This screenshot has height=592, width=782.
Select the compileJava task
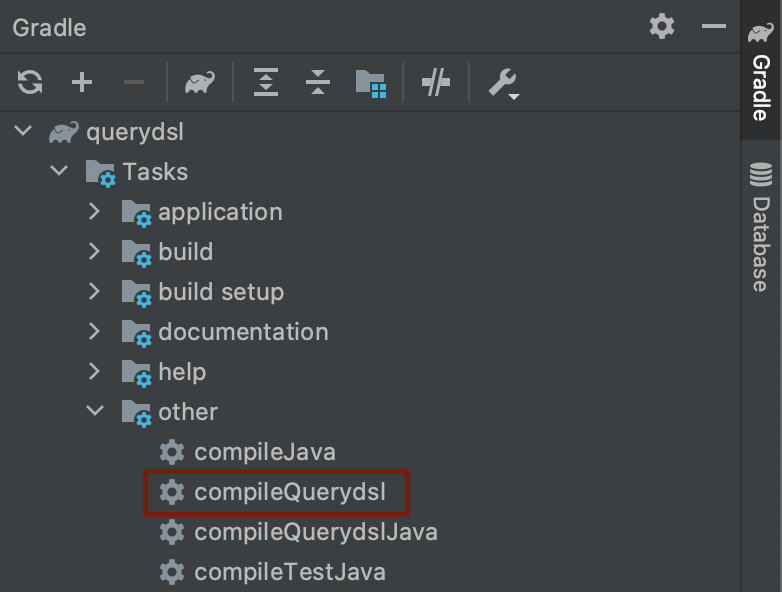coord(265,452)
